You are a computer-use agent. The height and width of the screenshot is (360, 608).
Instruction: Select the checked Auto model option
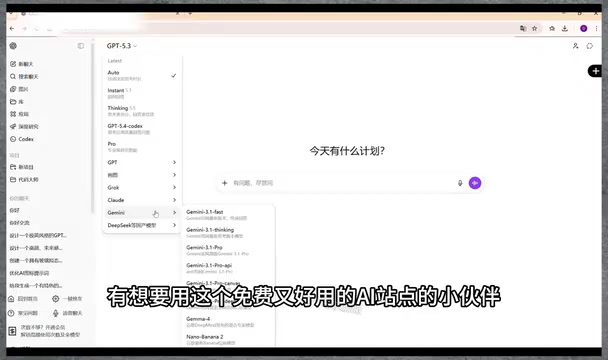pyautogui.click(x=142, y=75)
